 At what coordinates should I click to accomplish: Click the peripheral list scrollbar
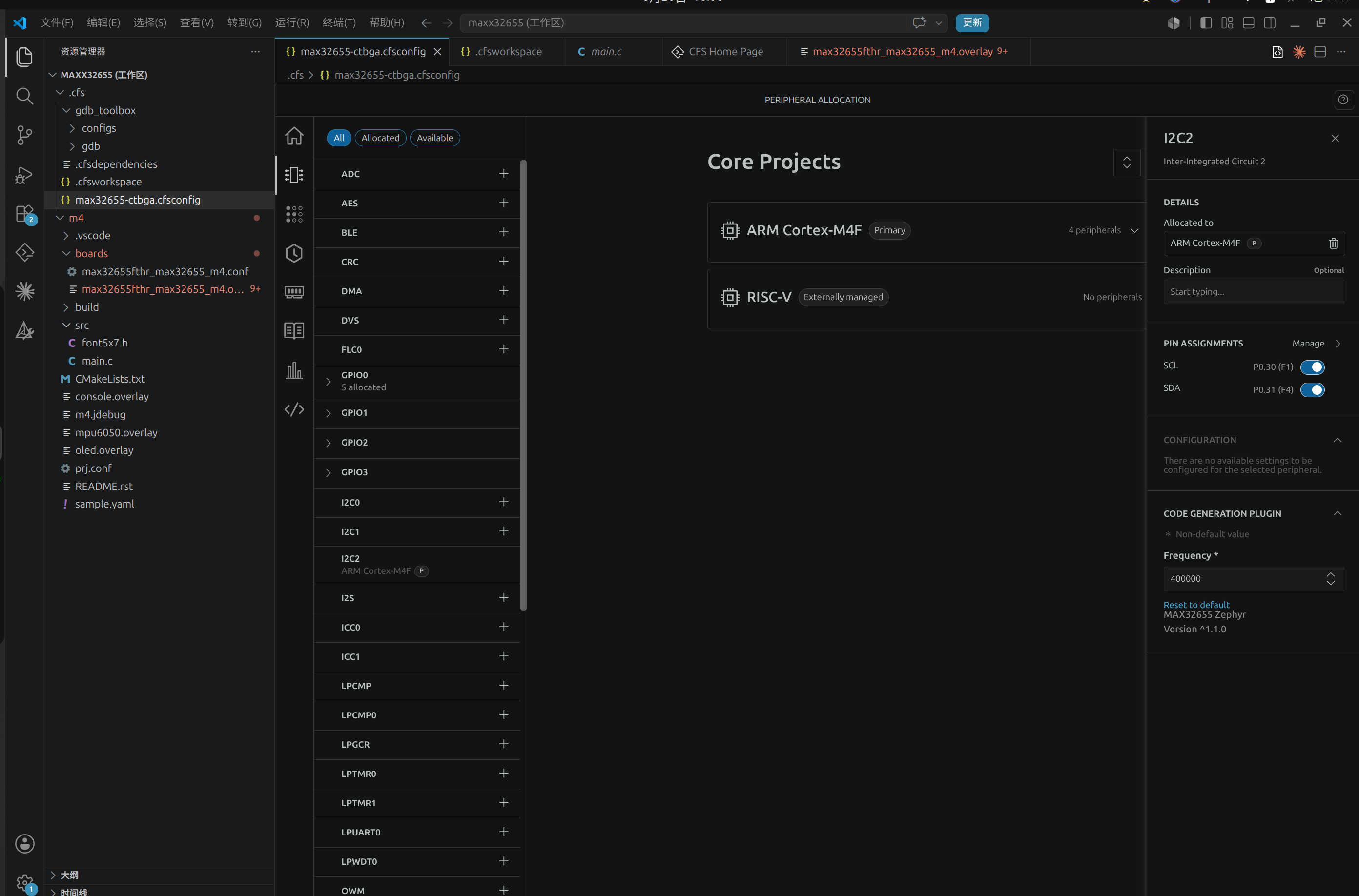pos(523,386)
